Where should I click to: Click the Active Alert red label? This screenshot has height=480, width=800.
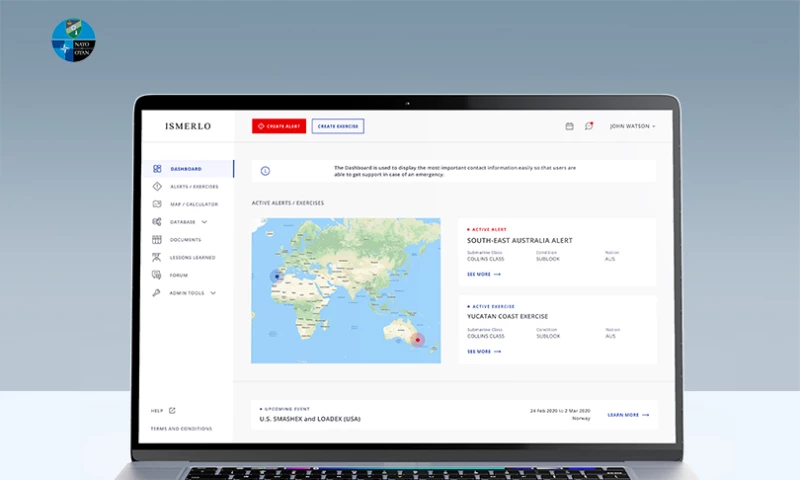tap(487, 230)
